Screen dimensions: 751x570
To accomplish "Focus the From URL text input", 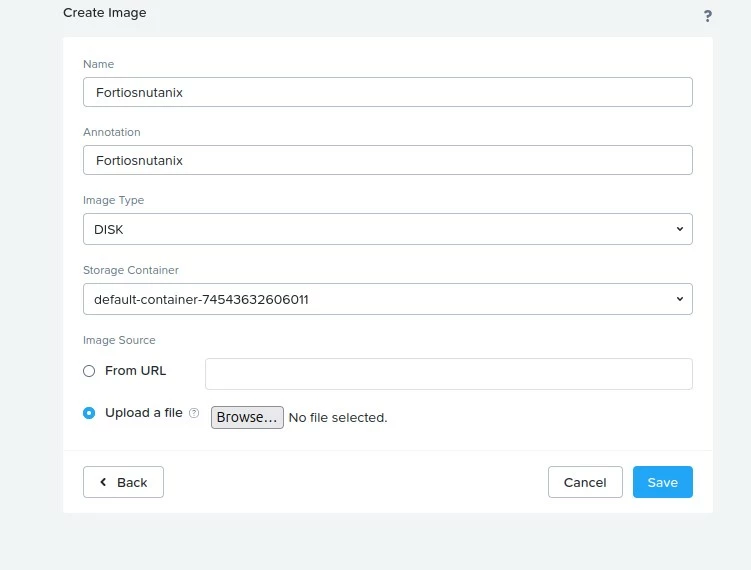I will [449, 374].
